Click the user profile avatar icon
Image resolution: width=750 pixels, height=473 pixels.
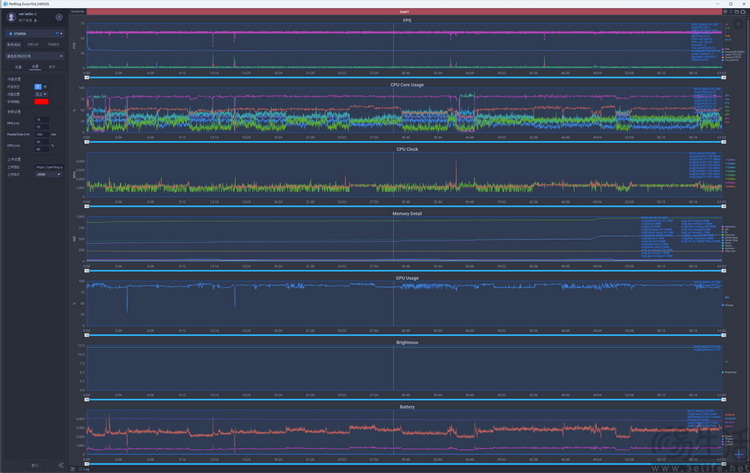pos(10,17)
